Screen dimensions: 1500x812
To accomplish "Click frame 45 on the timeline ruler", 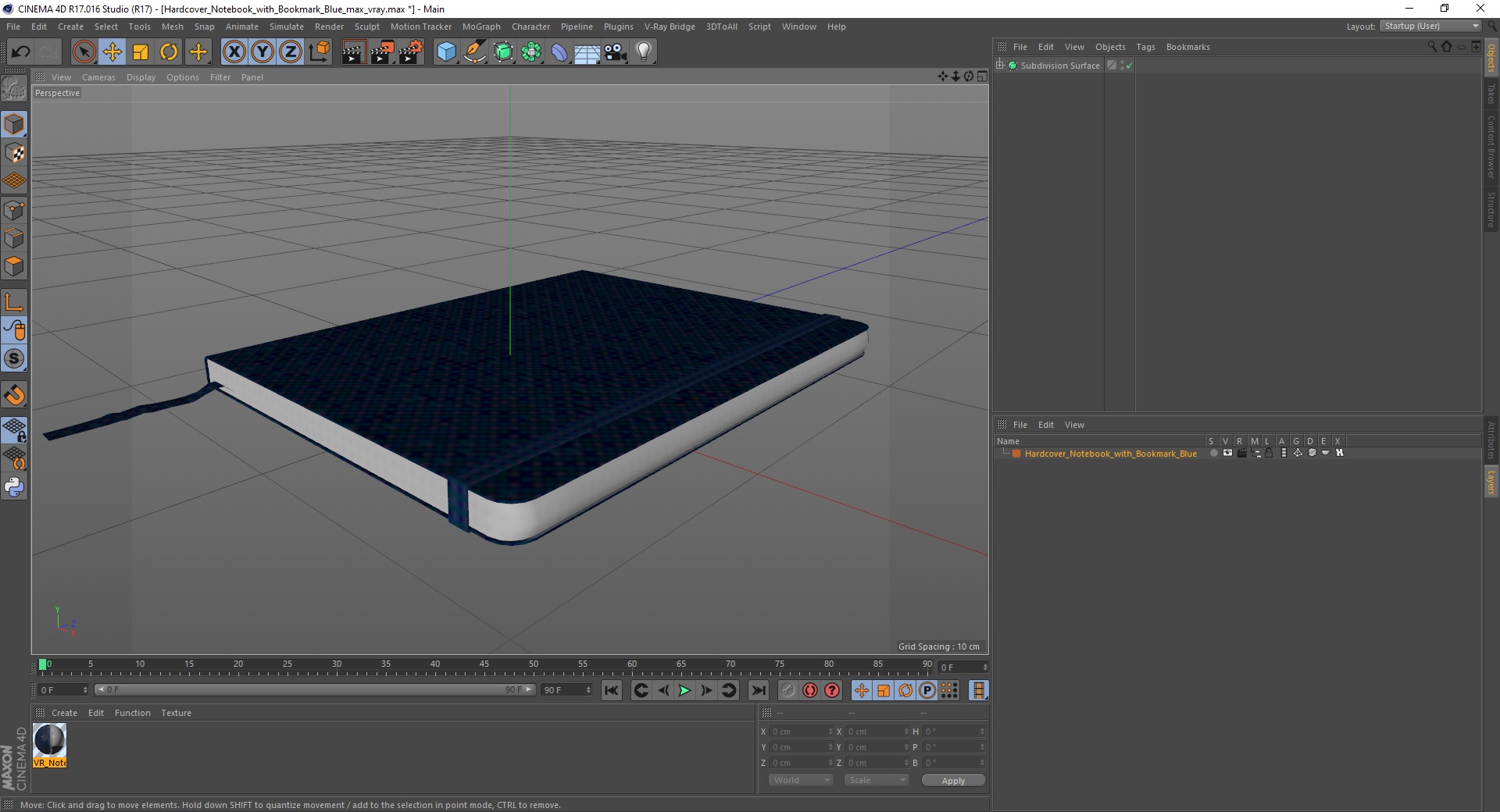I will [484, 664].
